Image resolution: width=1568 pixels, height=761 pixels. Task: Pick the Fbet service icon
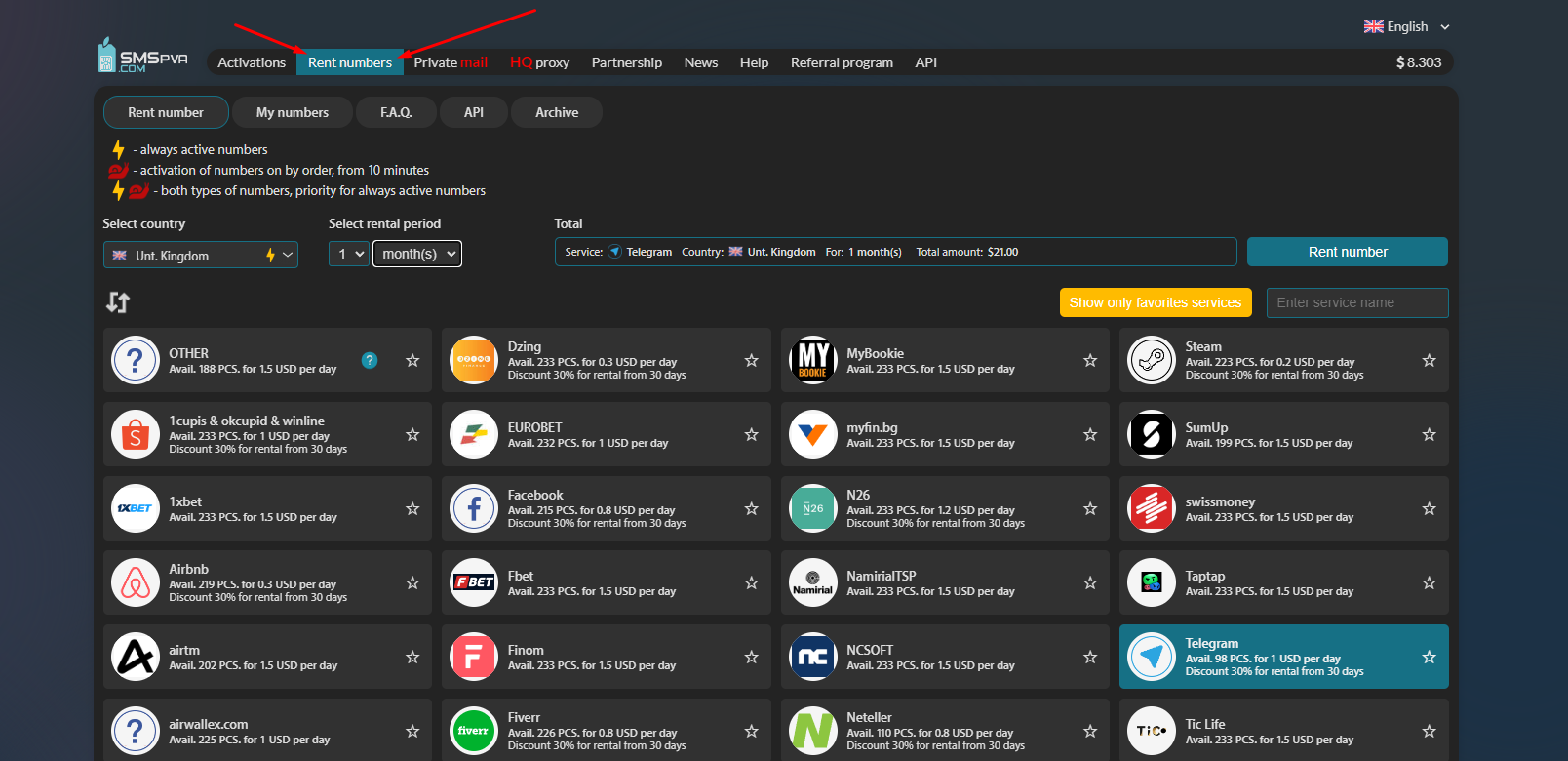pyautogui.click(x=474, y=582)
